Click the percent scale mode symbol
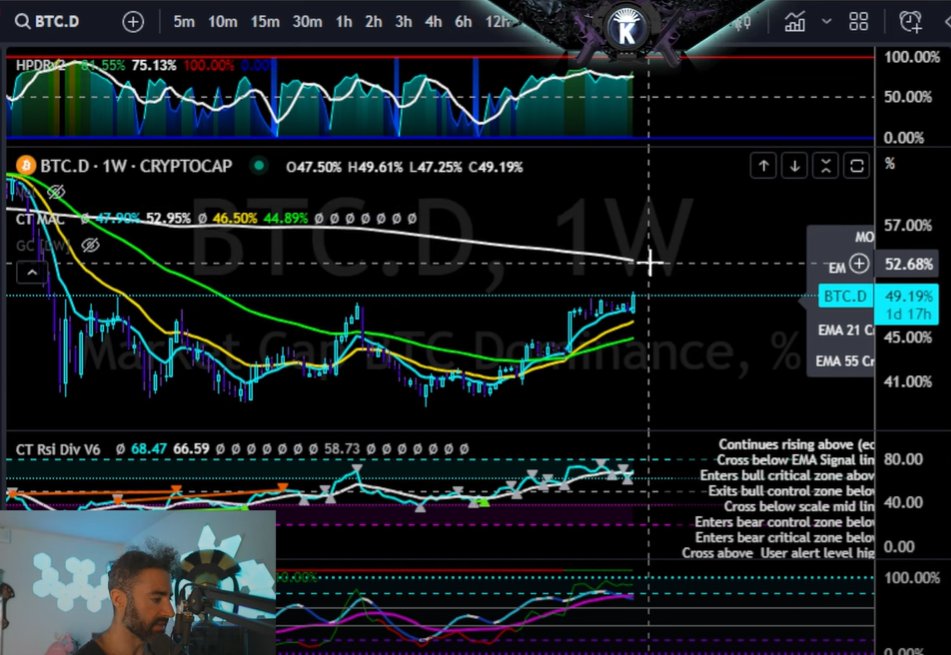The height and width of the screenshot is (655, 951). coord(890,164)
